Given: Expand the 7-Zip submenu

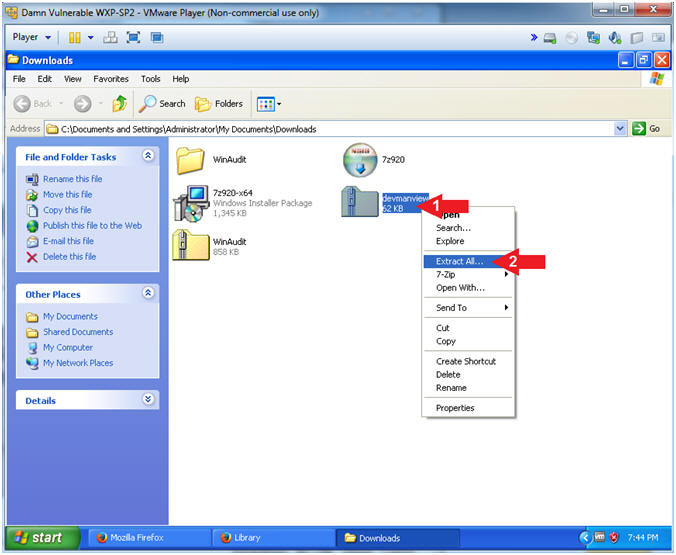Looking at the screenshot, I should click(468, 274).
